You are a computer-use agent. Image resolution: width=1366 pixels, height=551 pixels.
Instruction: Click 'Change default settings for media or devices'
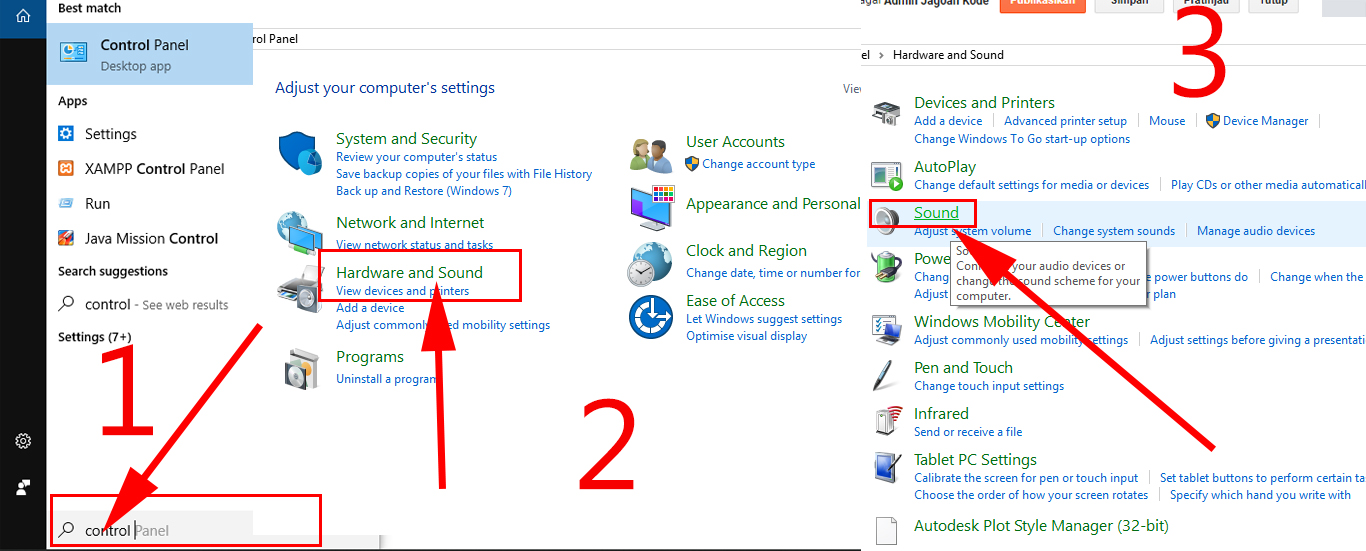coord(1032,185)
